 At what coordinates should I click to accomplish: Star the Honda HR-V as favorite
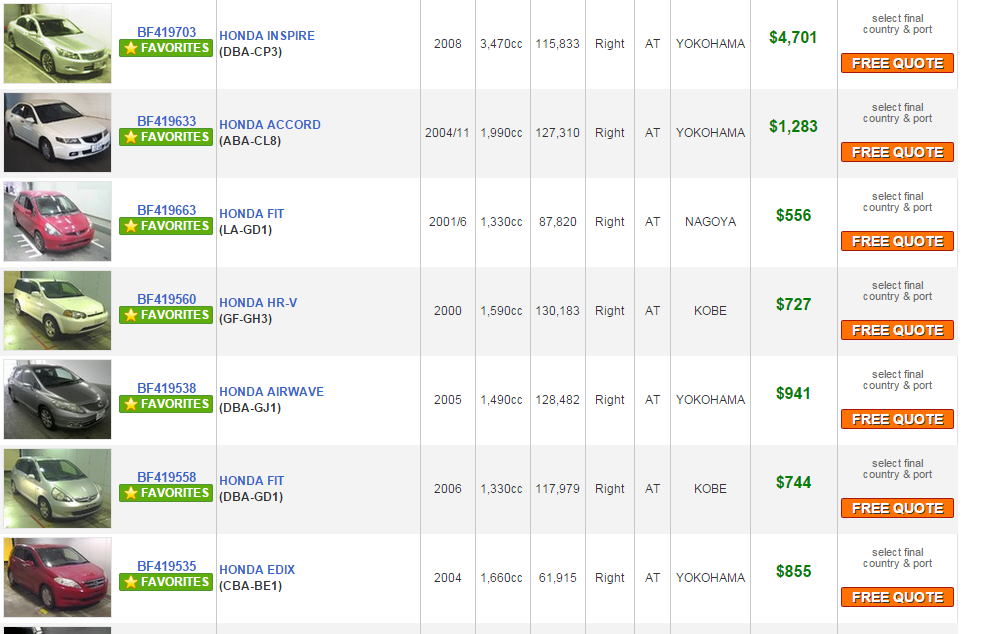(x=166, y=315)
